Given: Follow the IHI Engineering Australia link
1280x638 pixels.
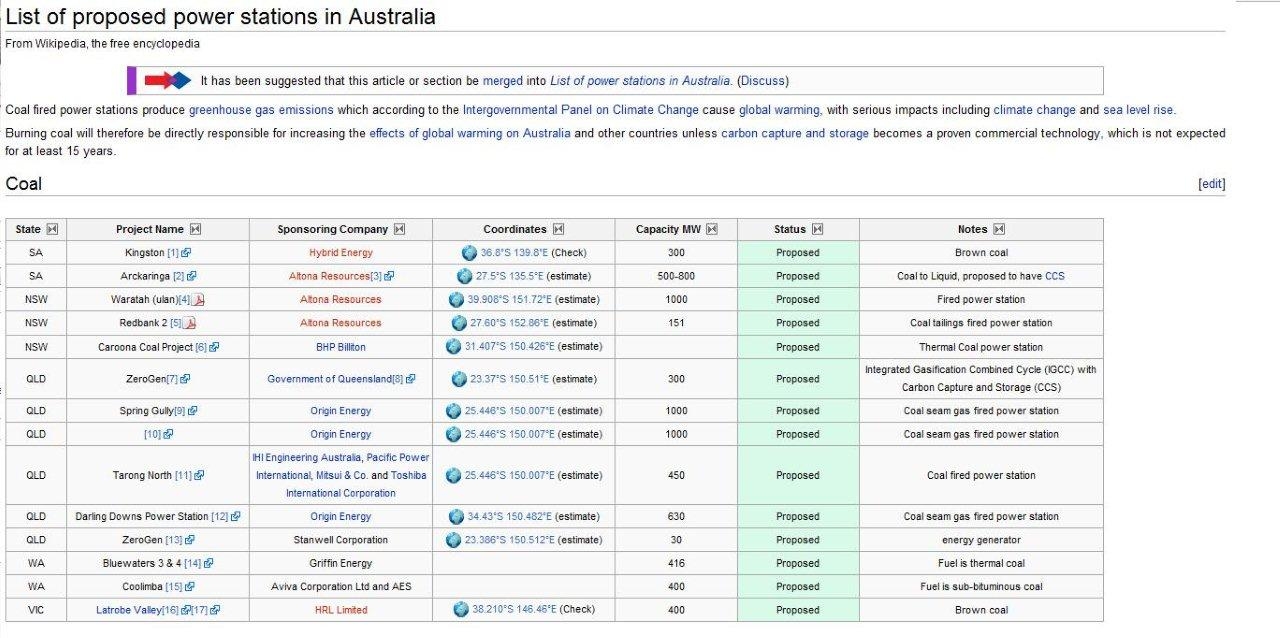Looking at the screenshot, I should coord(306,457).
